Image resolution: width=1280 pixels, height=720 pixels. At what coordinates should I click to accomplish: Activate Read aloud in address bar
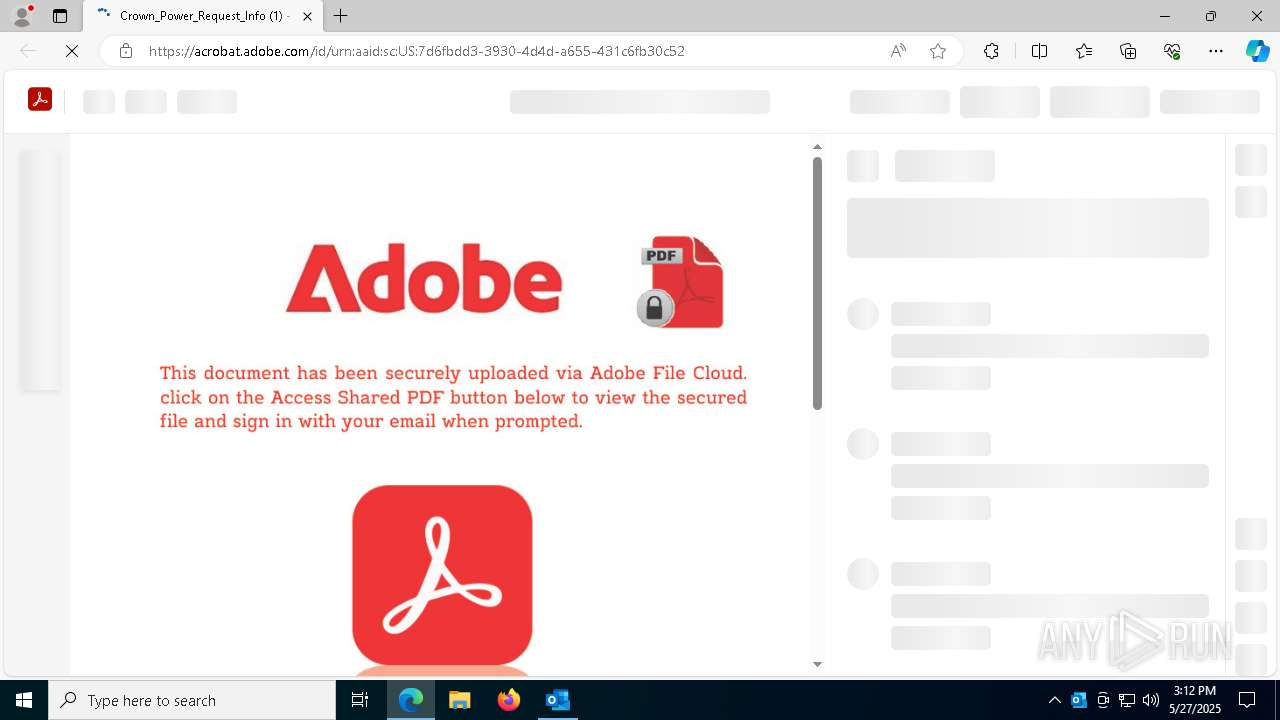tap(898, 51)
